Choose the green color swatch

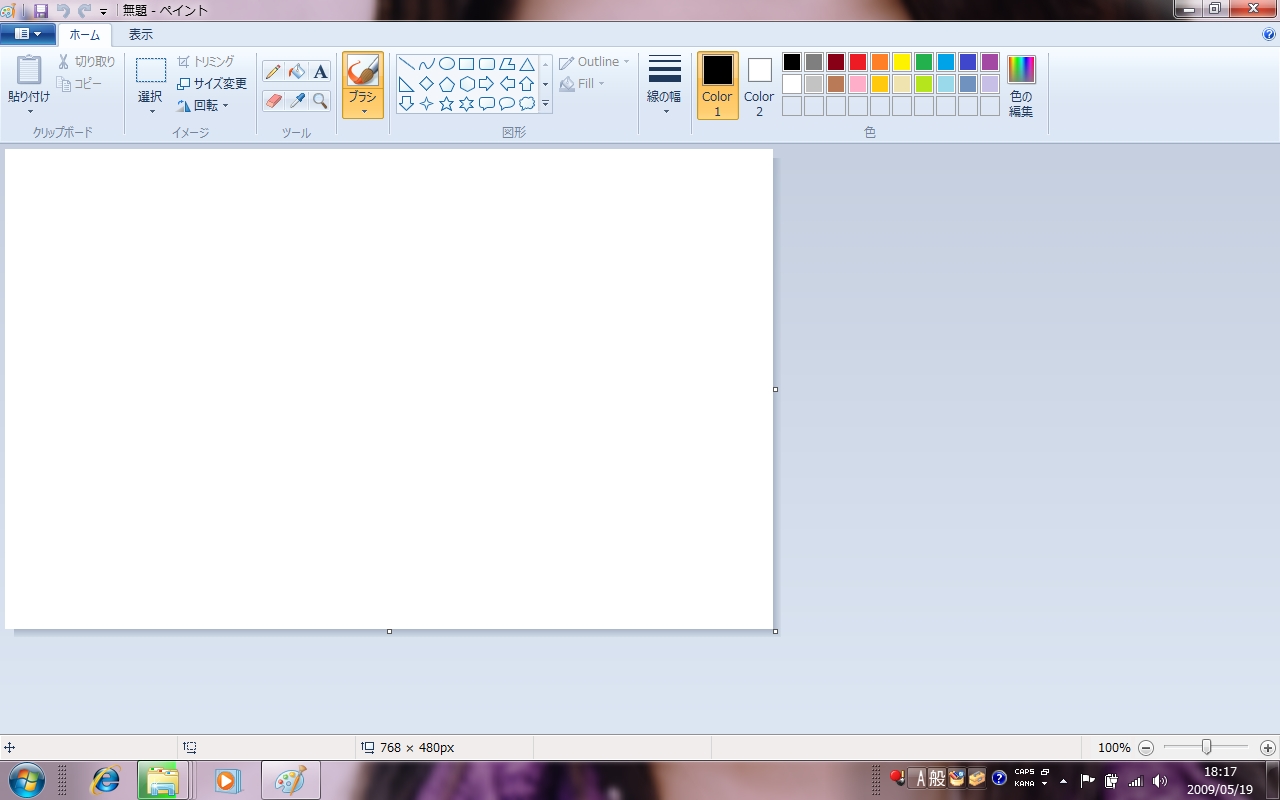[x=924, y=62]
